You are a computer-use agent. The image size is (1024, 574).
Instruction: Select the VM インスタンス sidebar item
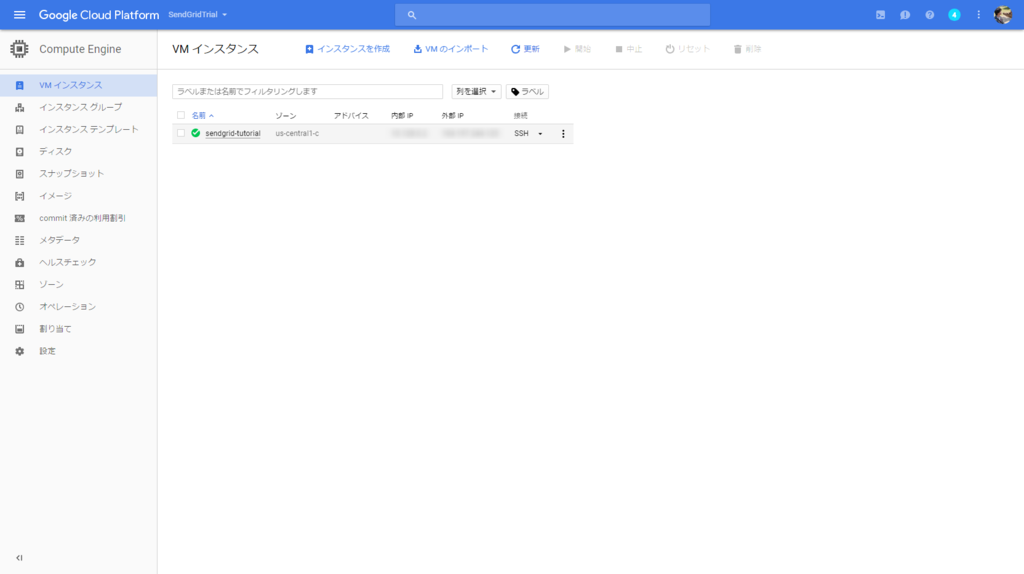(78, 85)
